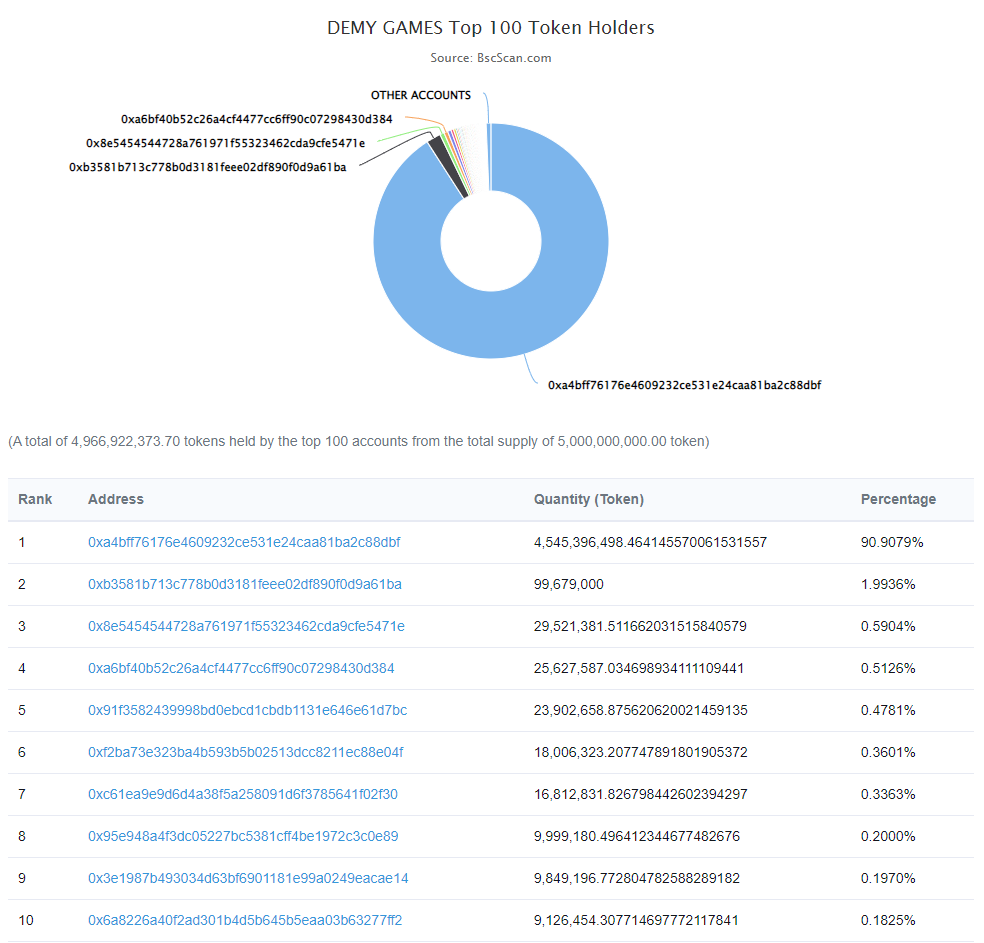
Task: Select quantity 16,812,831.826798442602394297 cell
Action: pos(641,794)
